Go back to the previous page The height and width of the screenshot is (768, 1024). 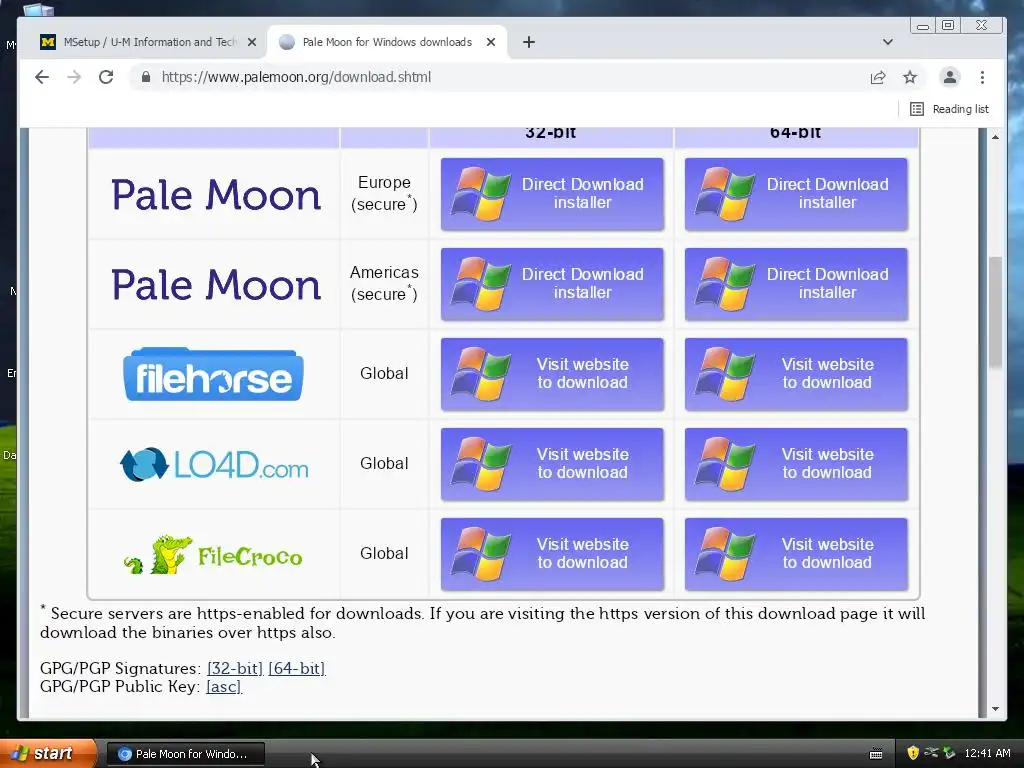pos(42,77)
